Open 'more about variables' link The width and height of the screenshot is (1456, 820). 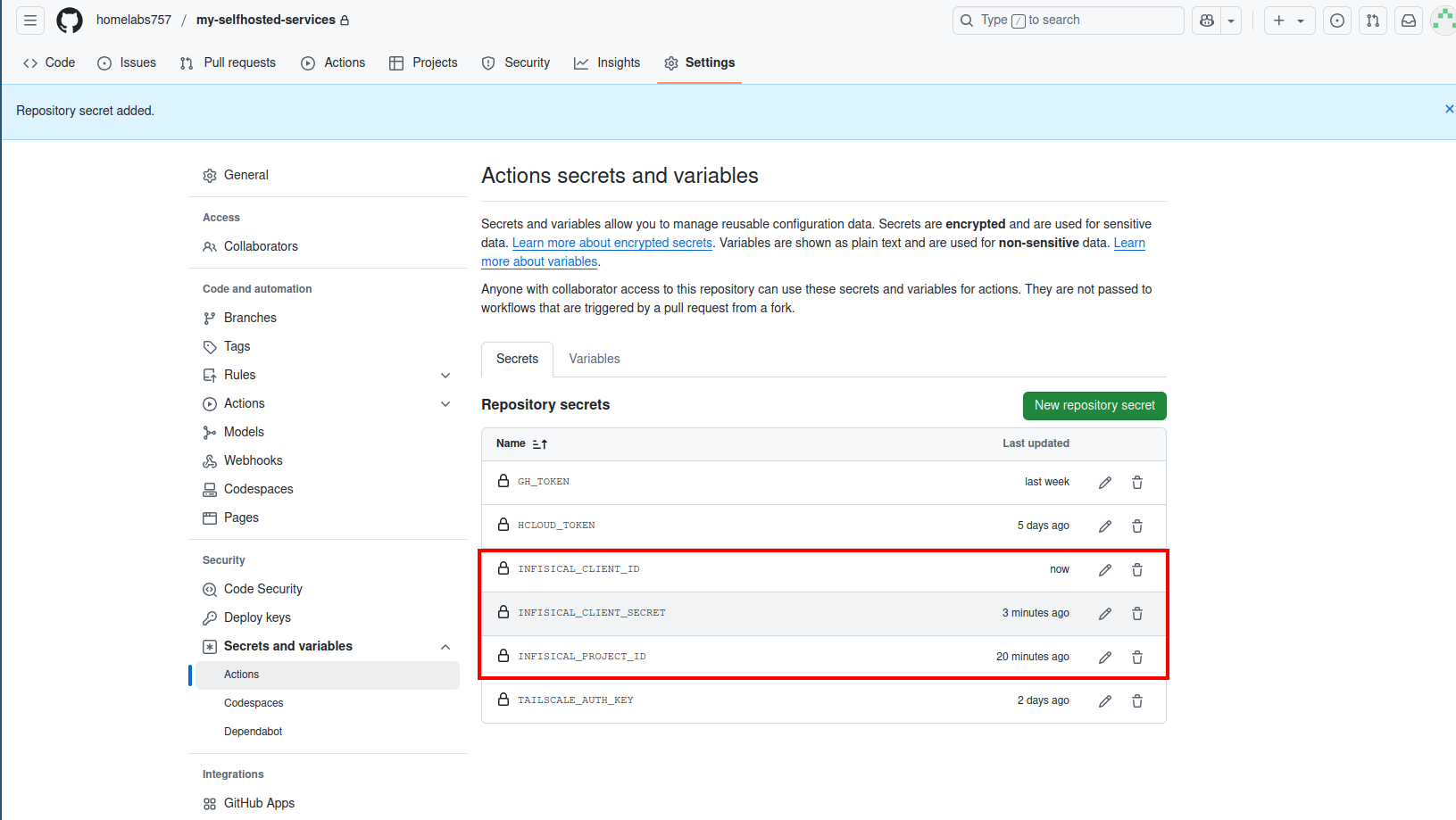tap(539, 261)
